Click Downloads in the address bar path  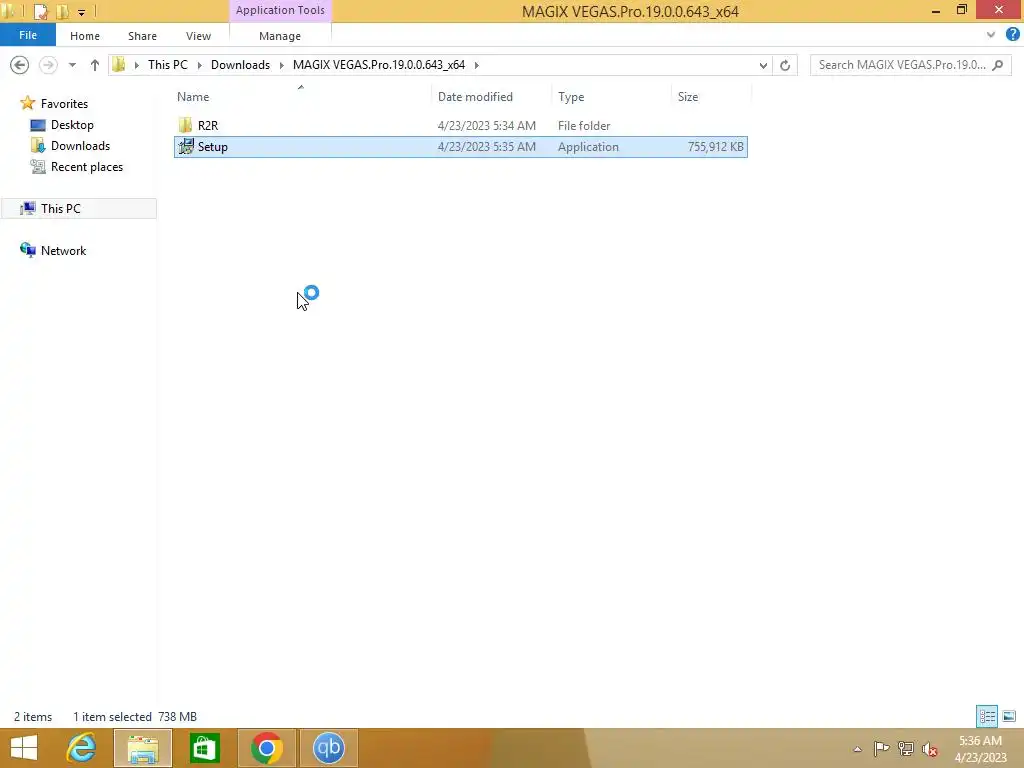coord(240,65)
